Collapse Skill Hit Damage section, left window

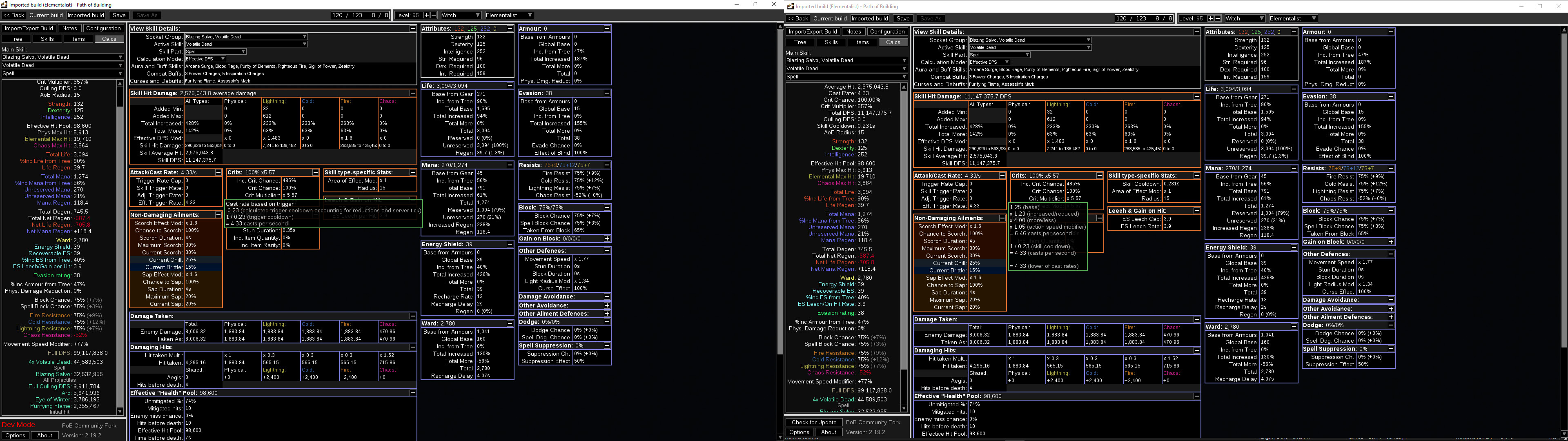[x=413, y=93]
